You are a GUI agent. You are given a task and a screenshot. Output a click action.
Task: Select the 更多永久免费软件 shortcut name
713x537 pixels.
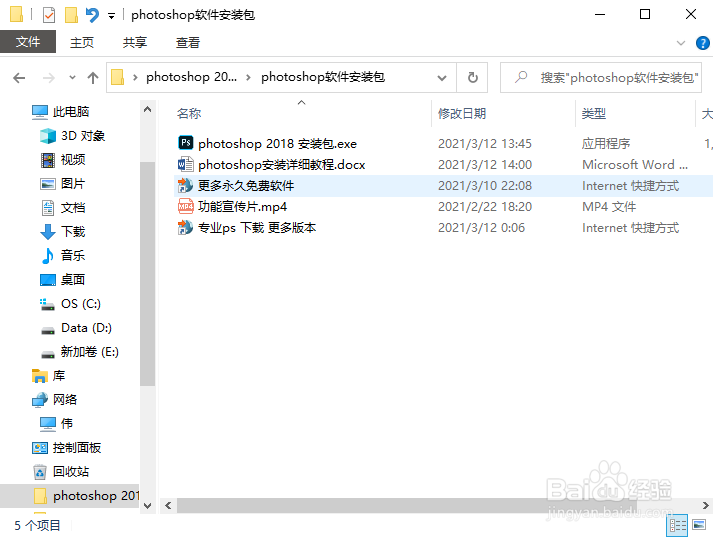point(246,186)
